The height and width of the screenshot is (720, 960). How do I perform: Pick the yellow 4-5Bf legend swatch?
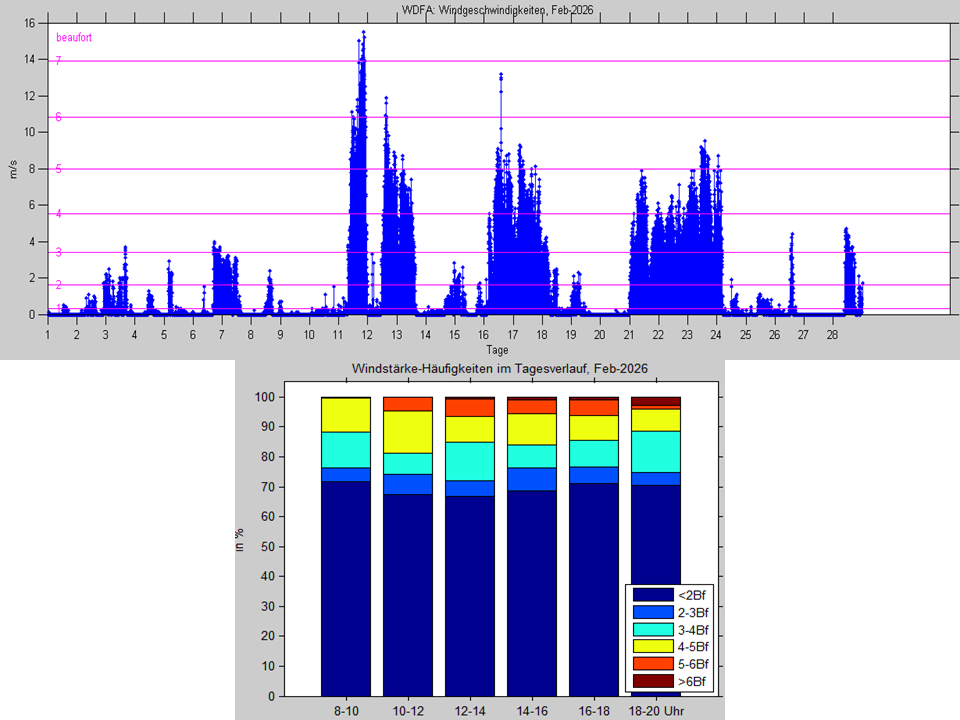[x=651, y=646]
